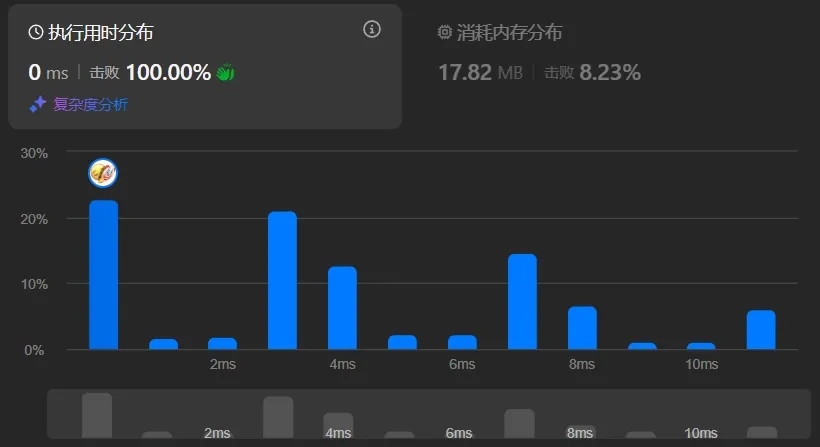Viewport: 820px width, 447px height.
Task: Click the blue bar above the 4ms label
Action: [x=342, y=308]
